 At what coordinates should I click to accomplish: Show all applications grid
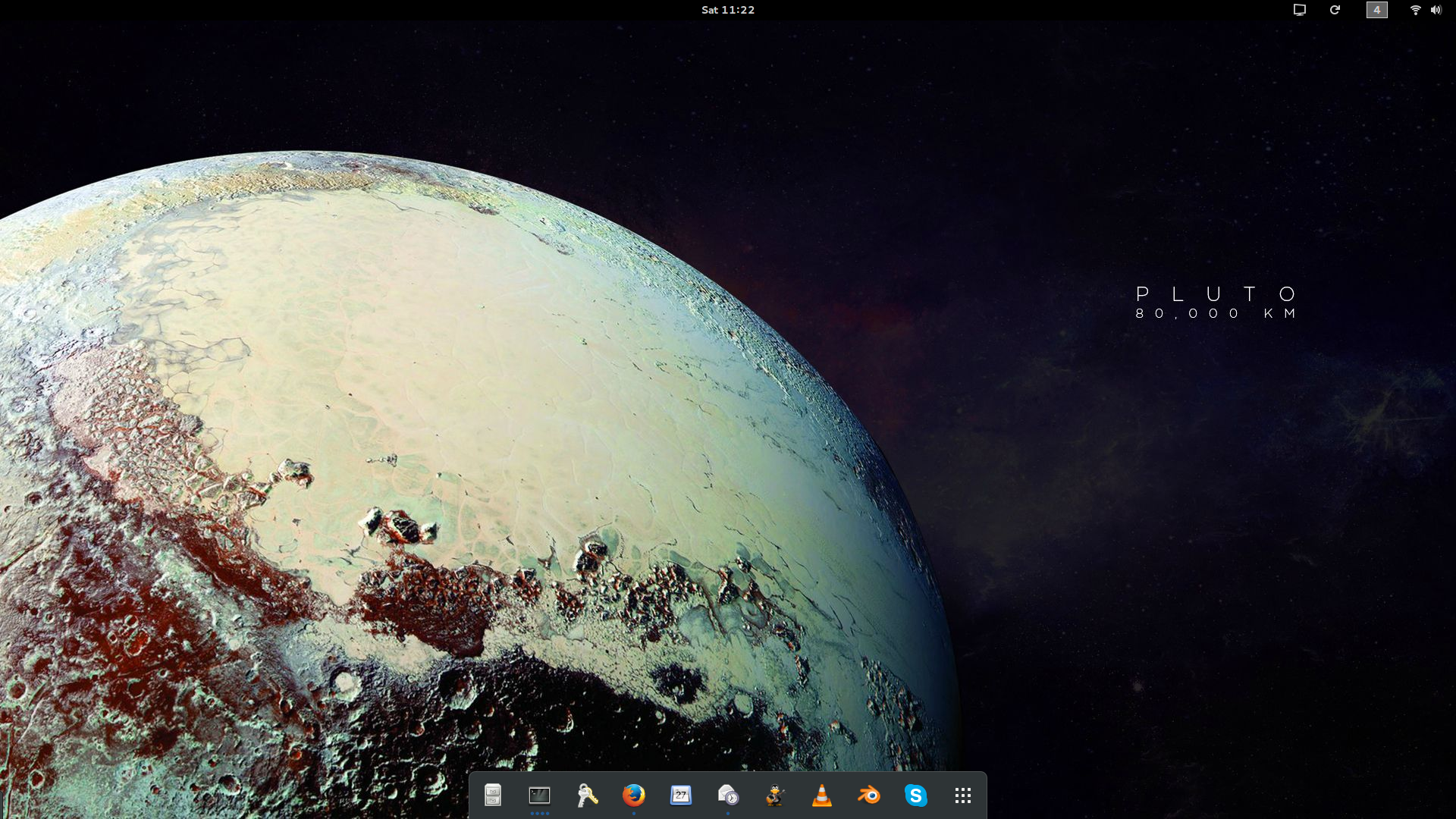tap(963, 795)
